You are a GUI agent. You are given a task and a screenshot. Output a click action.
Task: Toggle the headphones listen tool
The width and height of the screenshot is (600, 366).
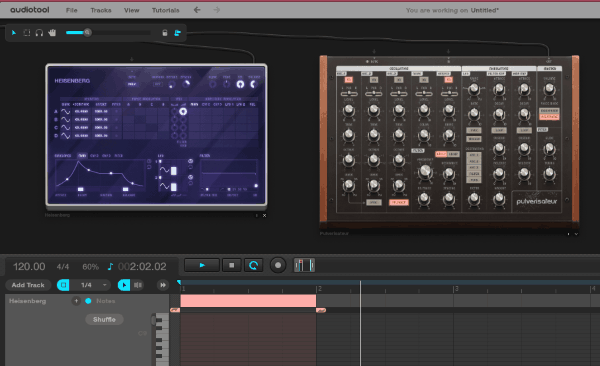(x=39, y=33)
